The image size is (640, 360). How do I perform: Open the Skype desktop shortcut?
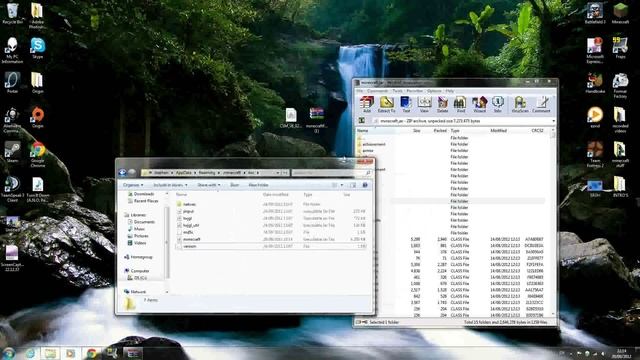38,48
